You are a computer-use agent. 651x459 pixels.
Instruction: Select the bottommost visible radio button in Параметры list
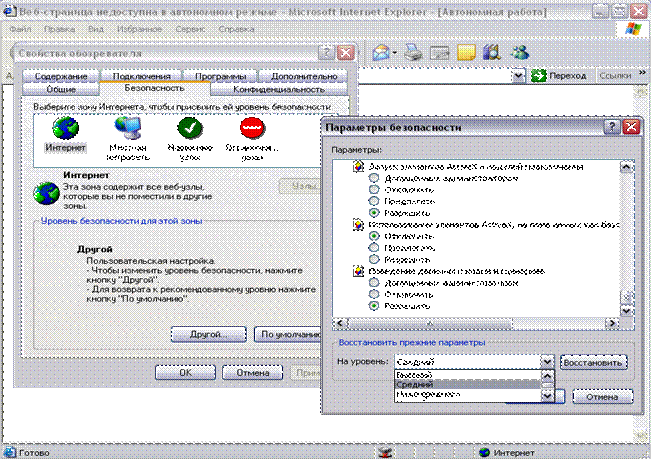[374, 305]
